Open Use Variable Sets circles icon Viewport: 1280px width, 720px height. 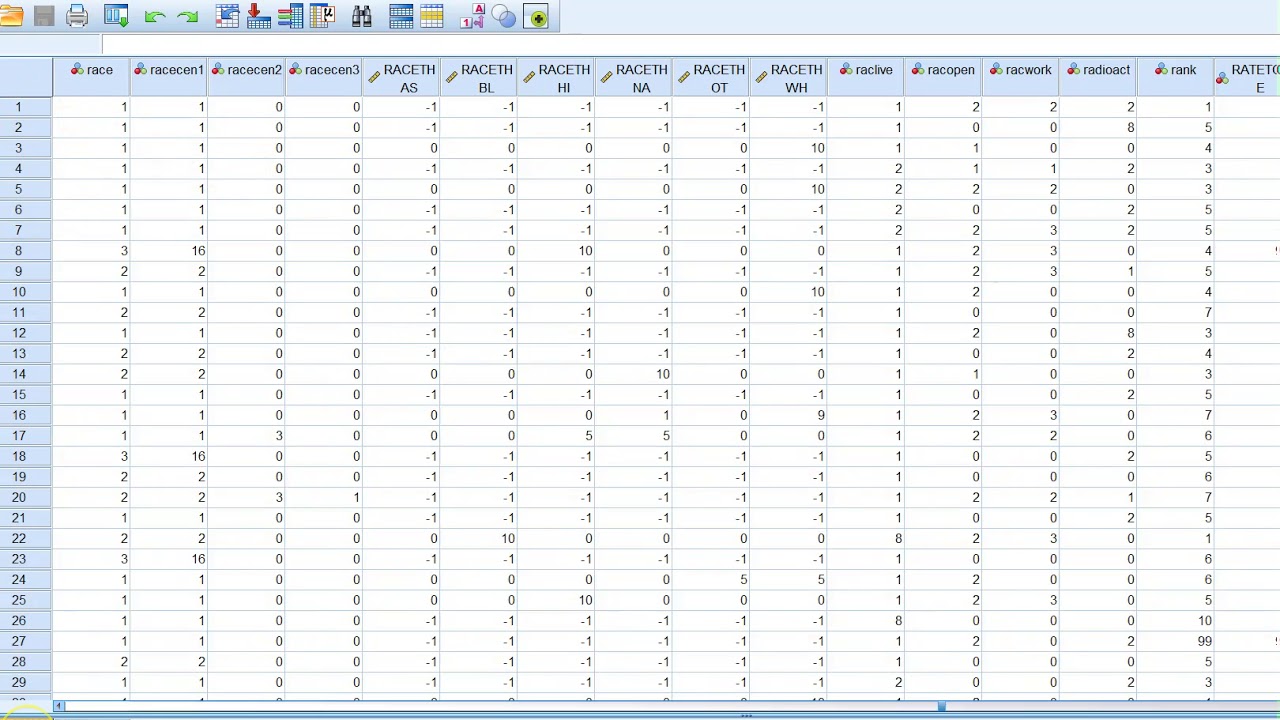point(504,16)
